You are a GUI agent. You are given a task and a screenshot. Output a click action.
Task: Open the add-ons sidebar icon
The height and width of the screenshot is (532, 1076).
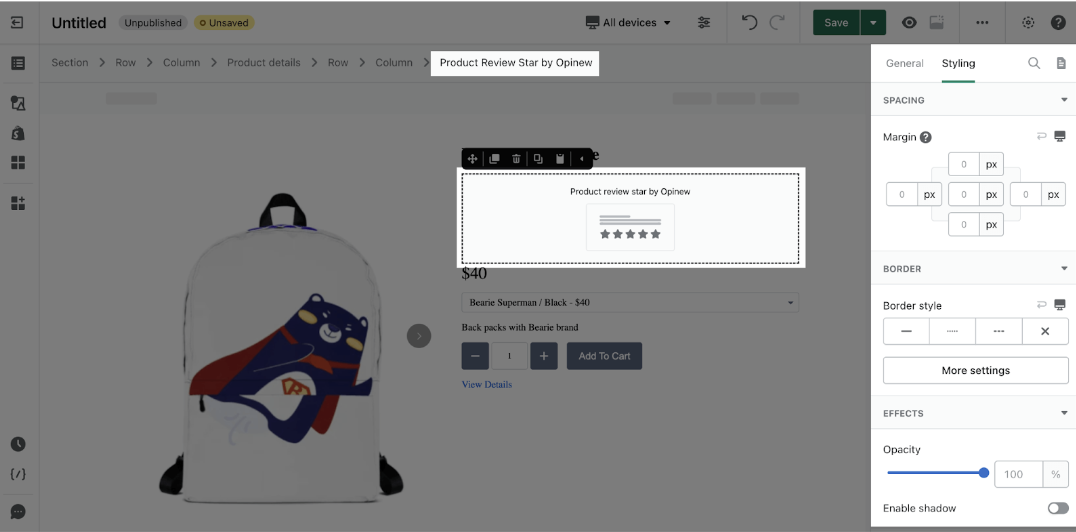click(x=18, y=203)
